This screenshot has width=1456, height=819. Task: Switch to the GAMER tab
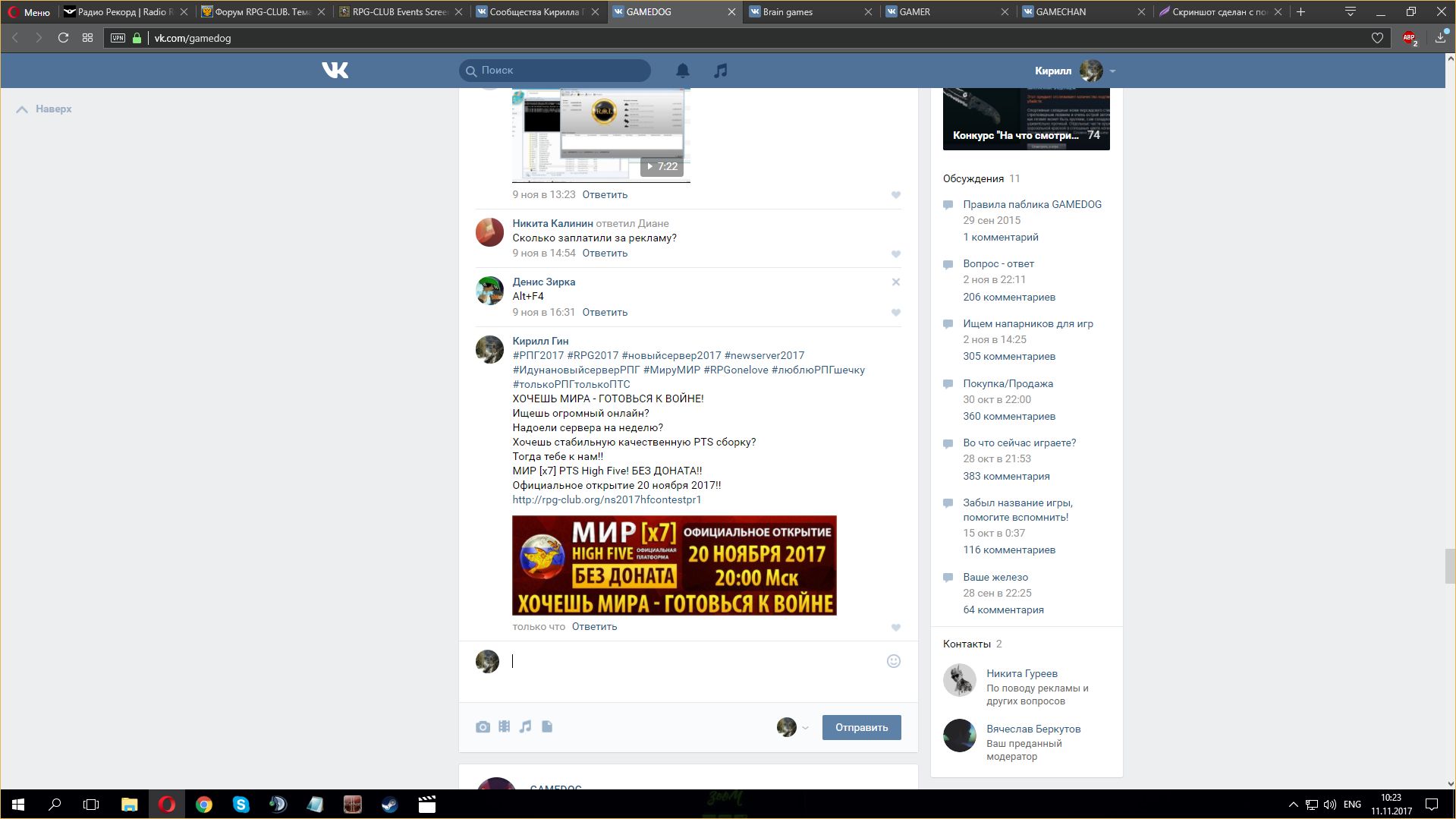tap(945, 12)
